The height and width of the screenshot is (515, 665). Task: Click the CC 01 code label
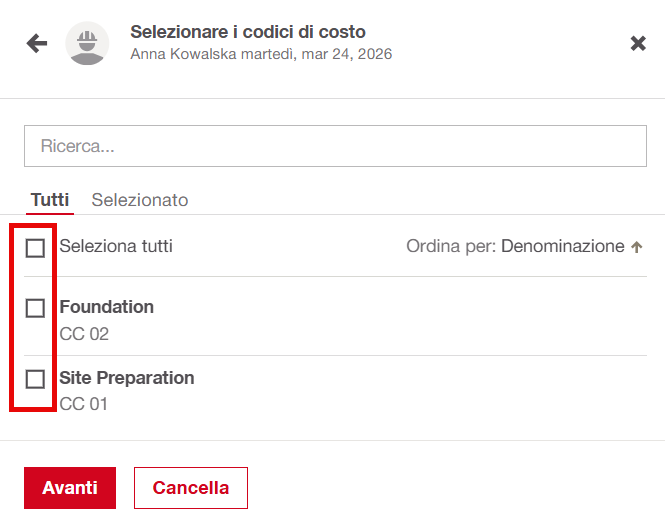click(84, 404)
